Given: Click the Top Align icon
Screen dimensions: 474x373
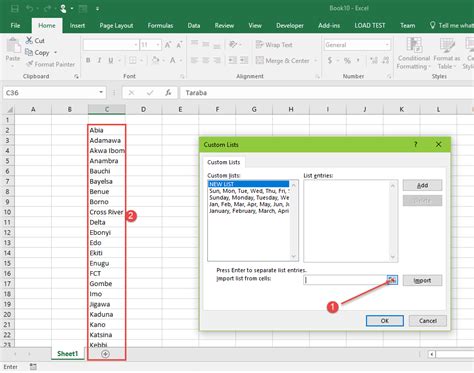Looking at the screenshot, I should tap(195, 43).
